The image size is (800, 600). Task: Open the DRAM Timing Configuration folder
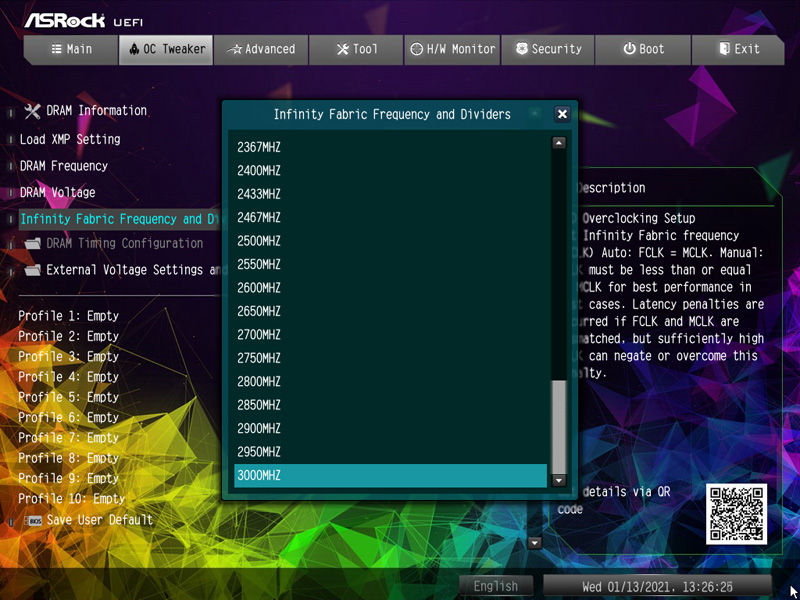tap(124, 243)
